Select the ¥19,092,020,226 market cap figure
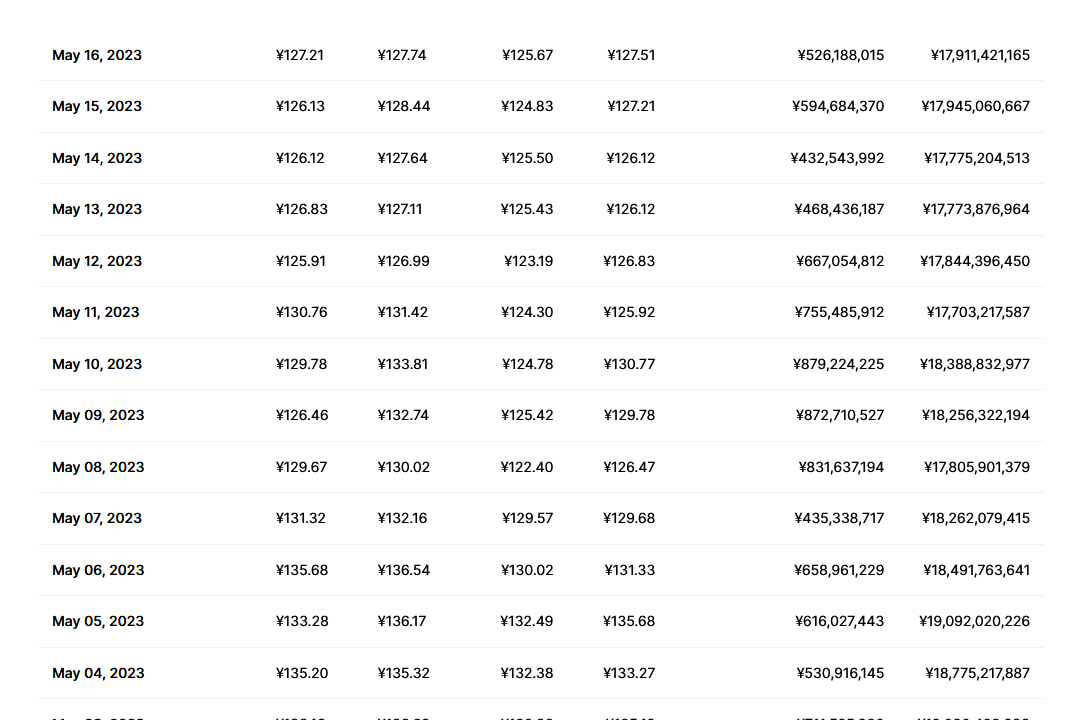 974,621
